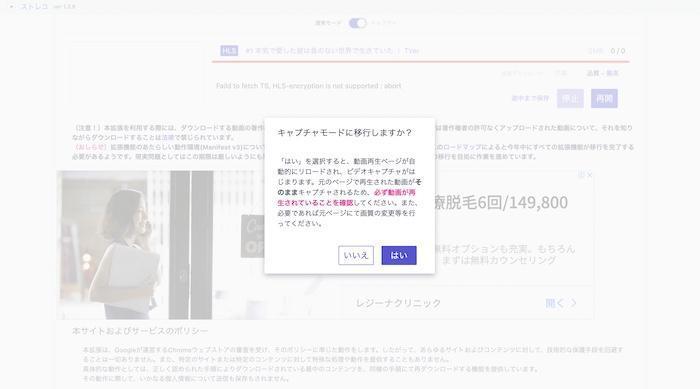This screenshot has height=389, width=700.
Task: Click the 本サイトおよびサービスのポリシー heading
Action: click(x=140, y=331)
